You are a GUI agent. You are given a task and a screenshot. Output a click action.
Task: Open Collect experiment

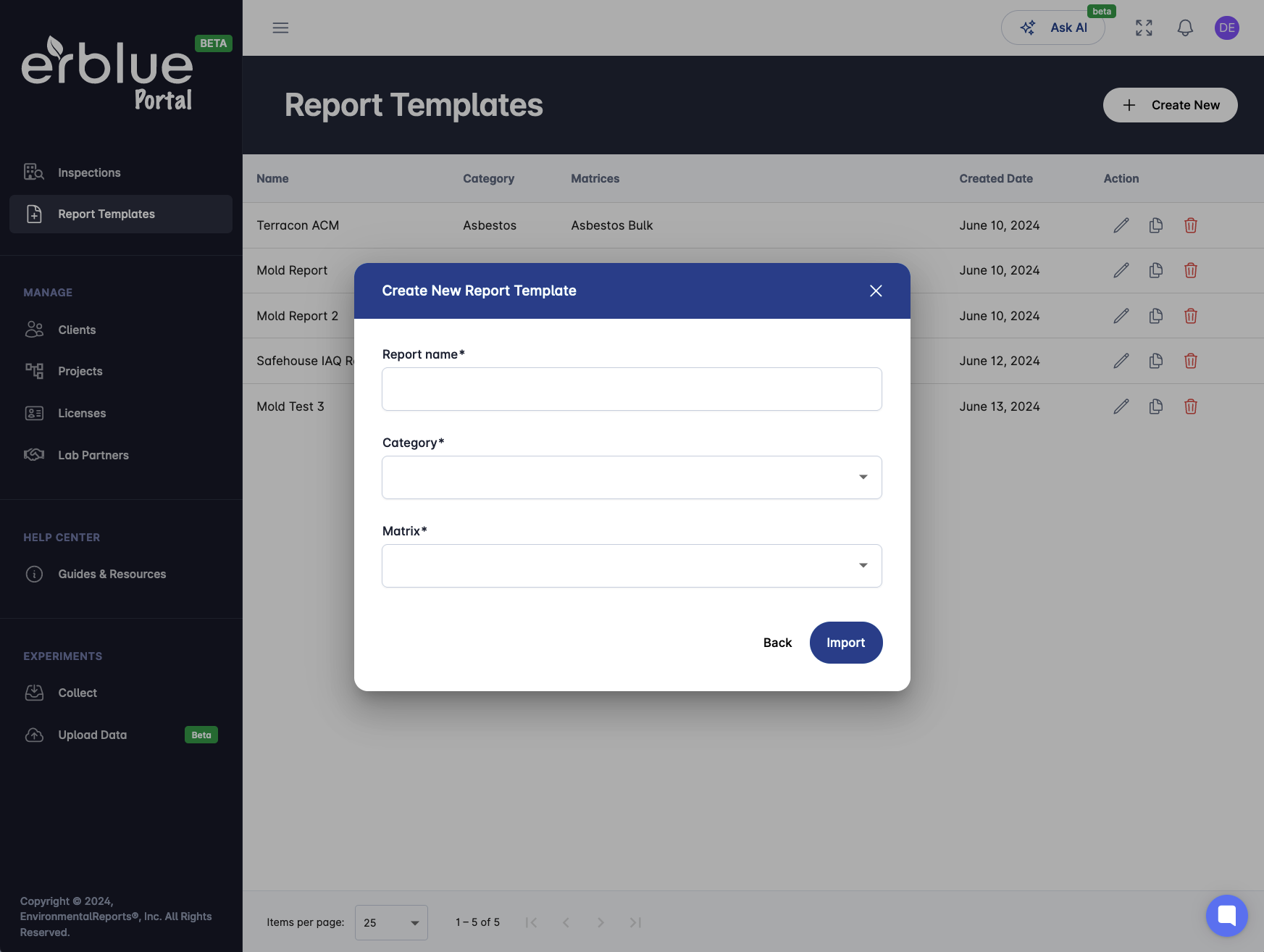(x=121, y=693)
